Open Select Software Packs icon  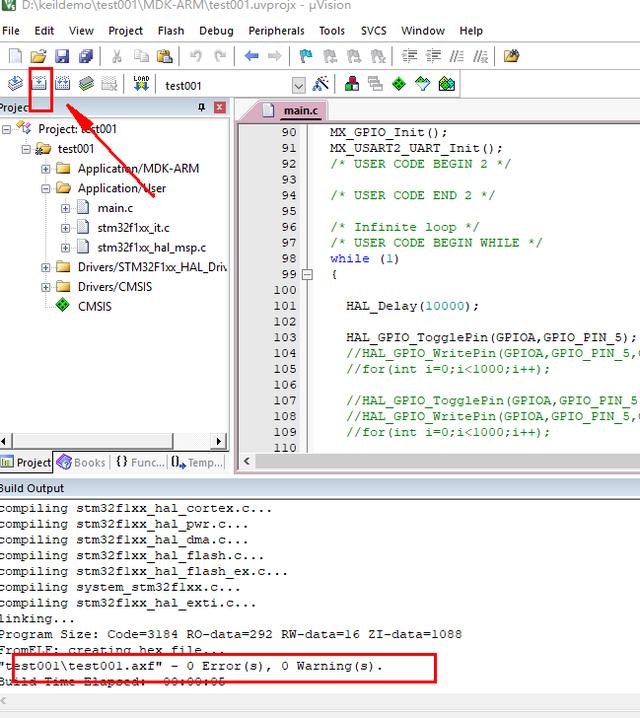click(x=423, y=84)
